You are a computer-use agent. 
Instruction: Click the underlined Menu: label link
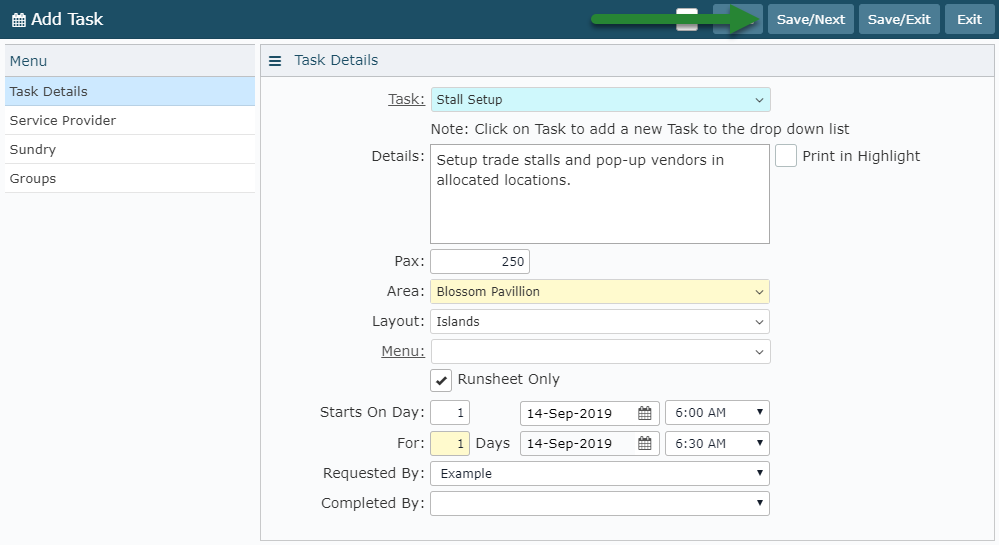coord(403,351)
